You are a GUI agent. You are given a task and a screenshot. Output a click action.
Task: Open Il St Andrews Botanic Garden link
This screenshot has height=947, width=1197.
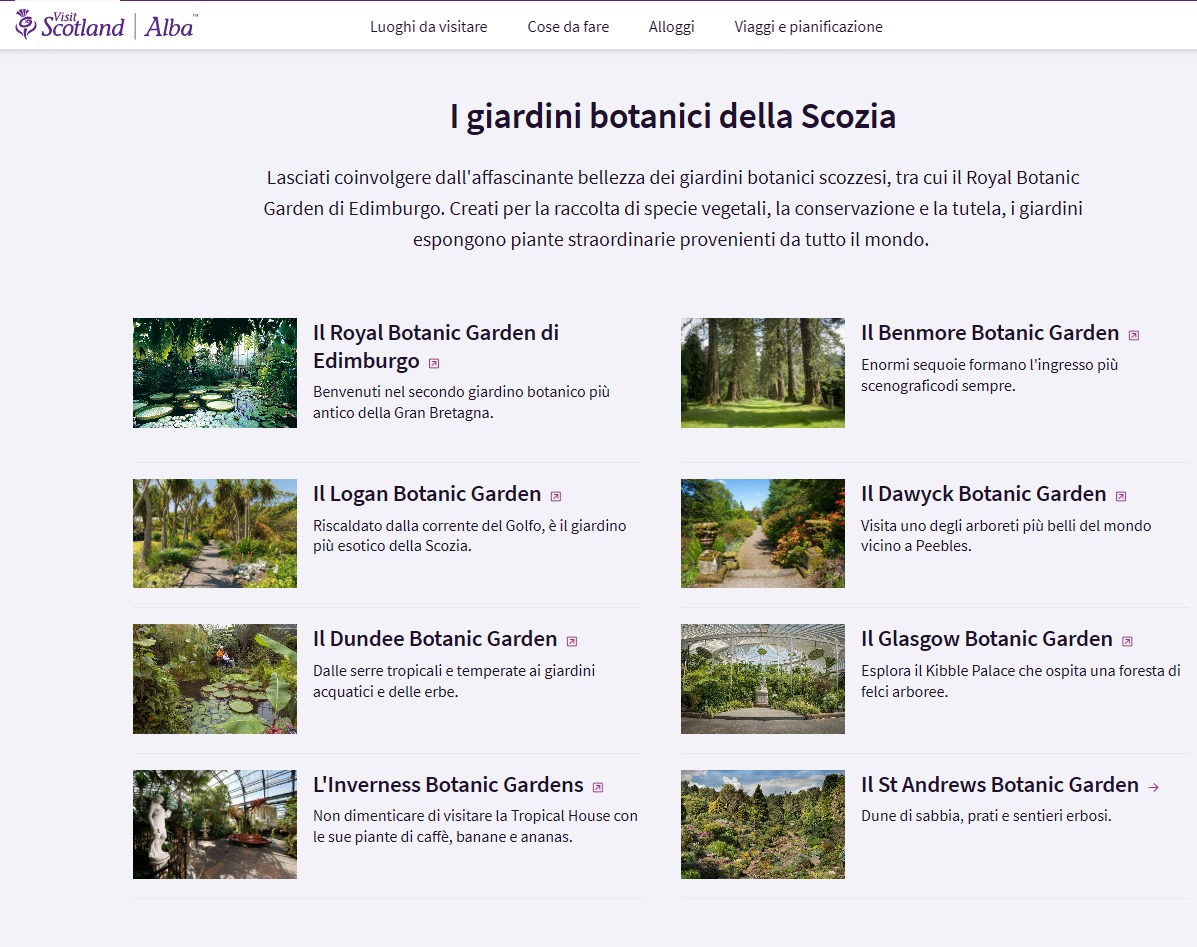pos(1000,784)
